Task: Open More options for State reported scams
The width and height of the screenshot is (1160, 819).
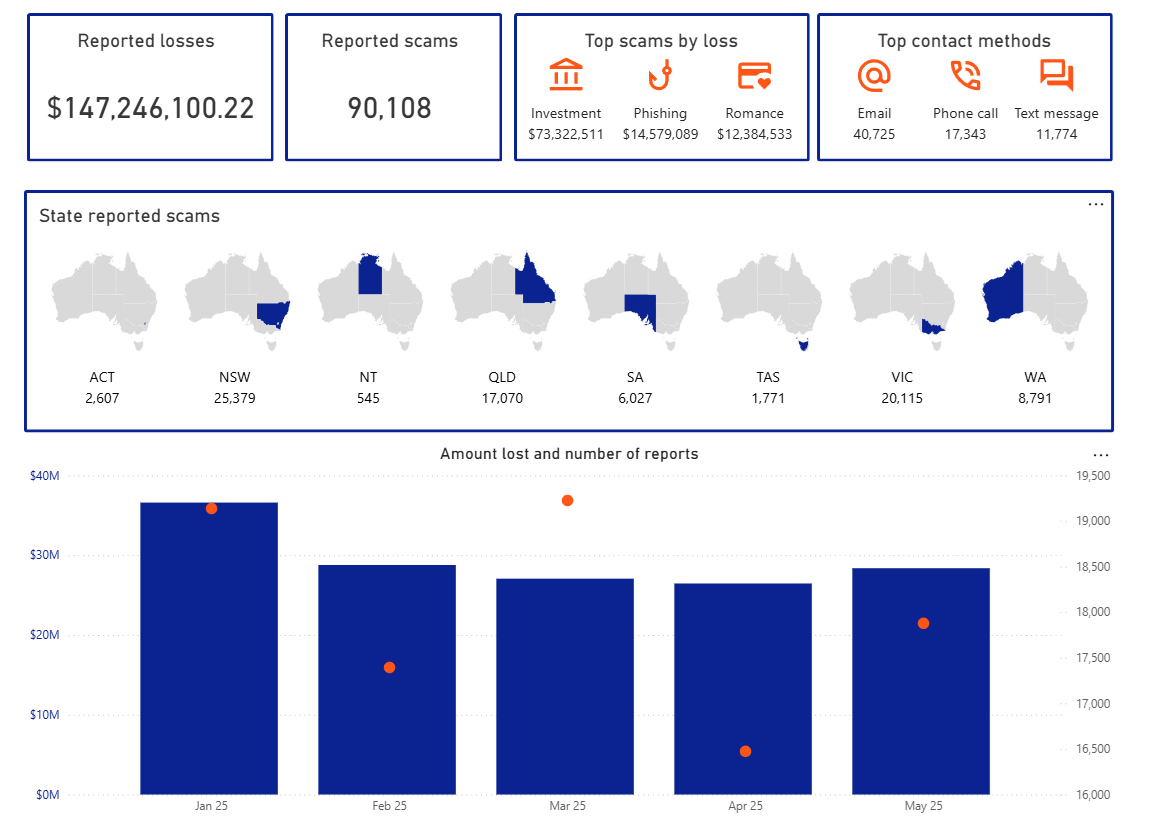Action: pyautogui.click(x=1096, y=203)
